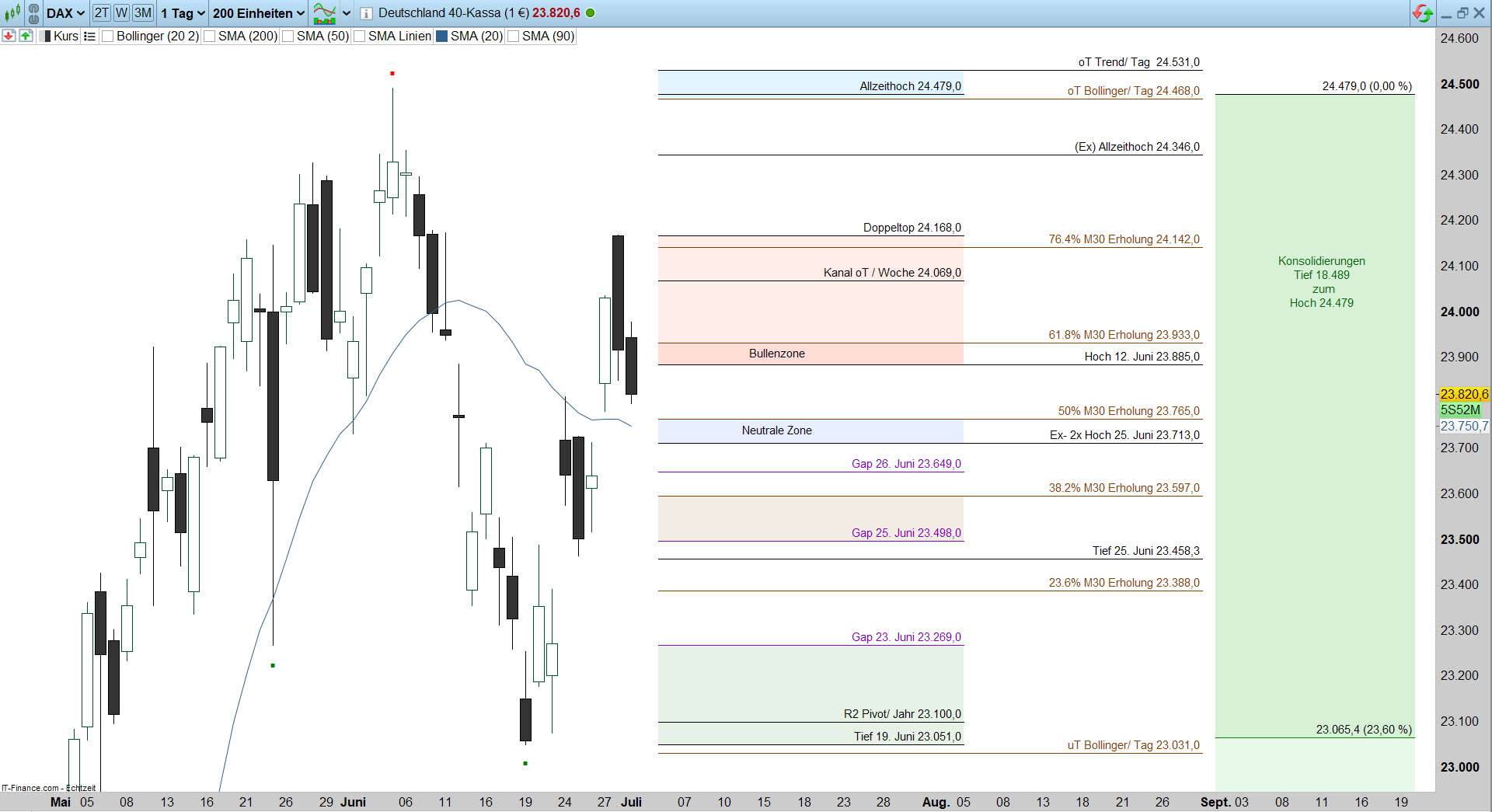Click the 61.8% M30 Erholung 23.933,0 label
Image resolution: width=1492 pixels, height=812 pixels.
(x=1124, y=335)
